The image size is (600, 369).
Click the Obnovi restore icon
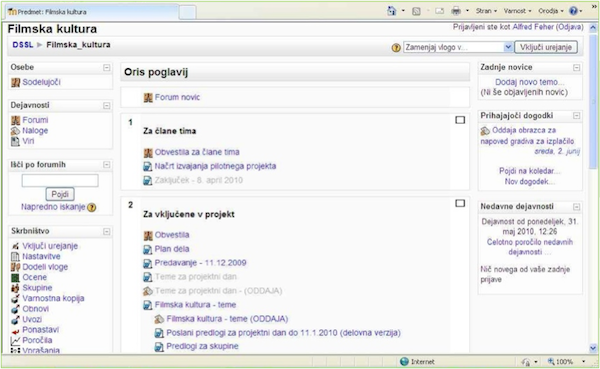click(x=15, y=309)
